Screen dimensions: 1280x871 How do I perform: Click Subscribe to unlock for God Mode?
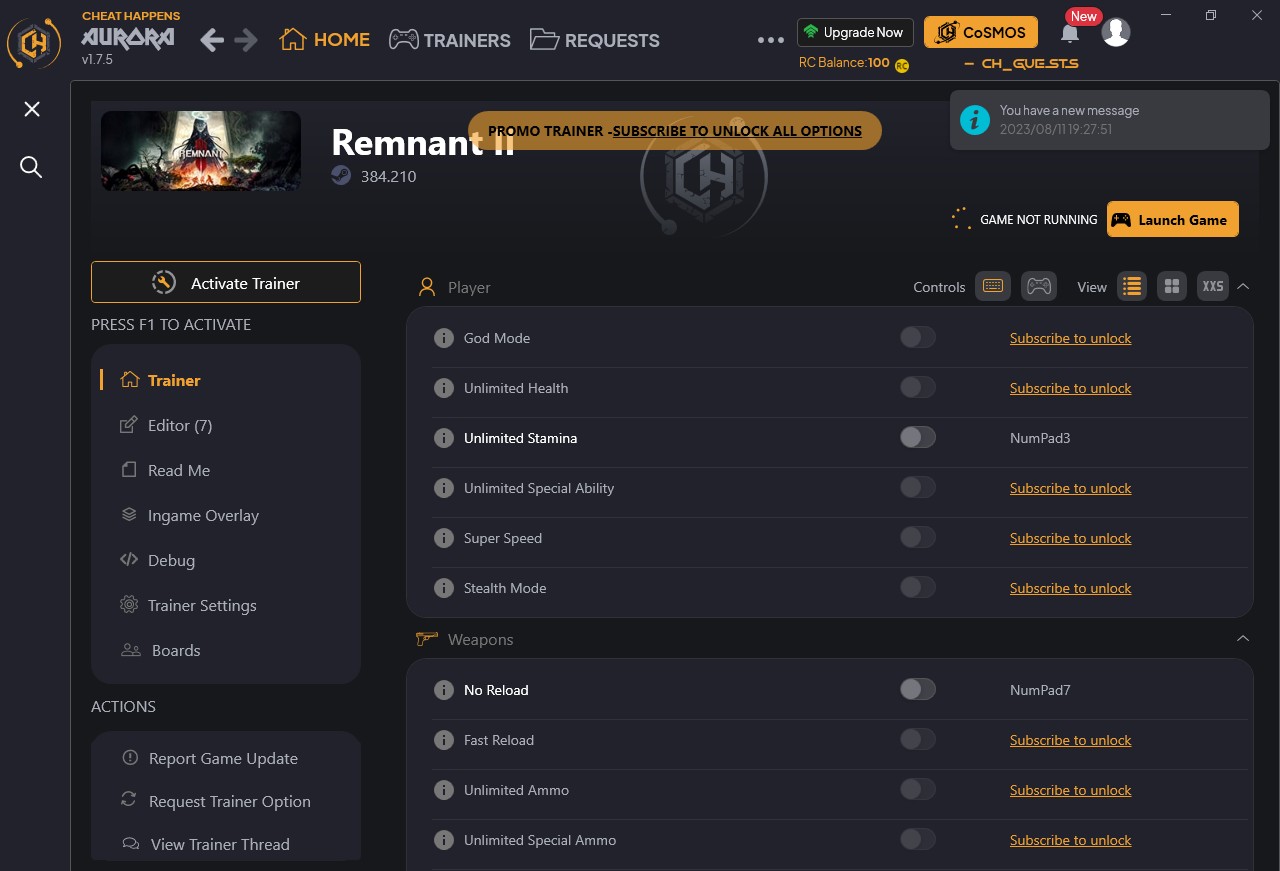1070,338
